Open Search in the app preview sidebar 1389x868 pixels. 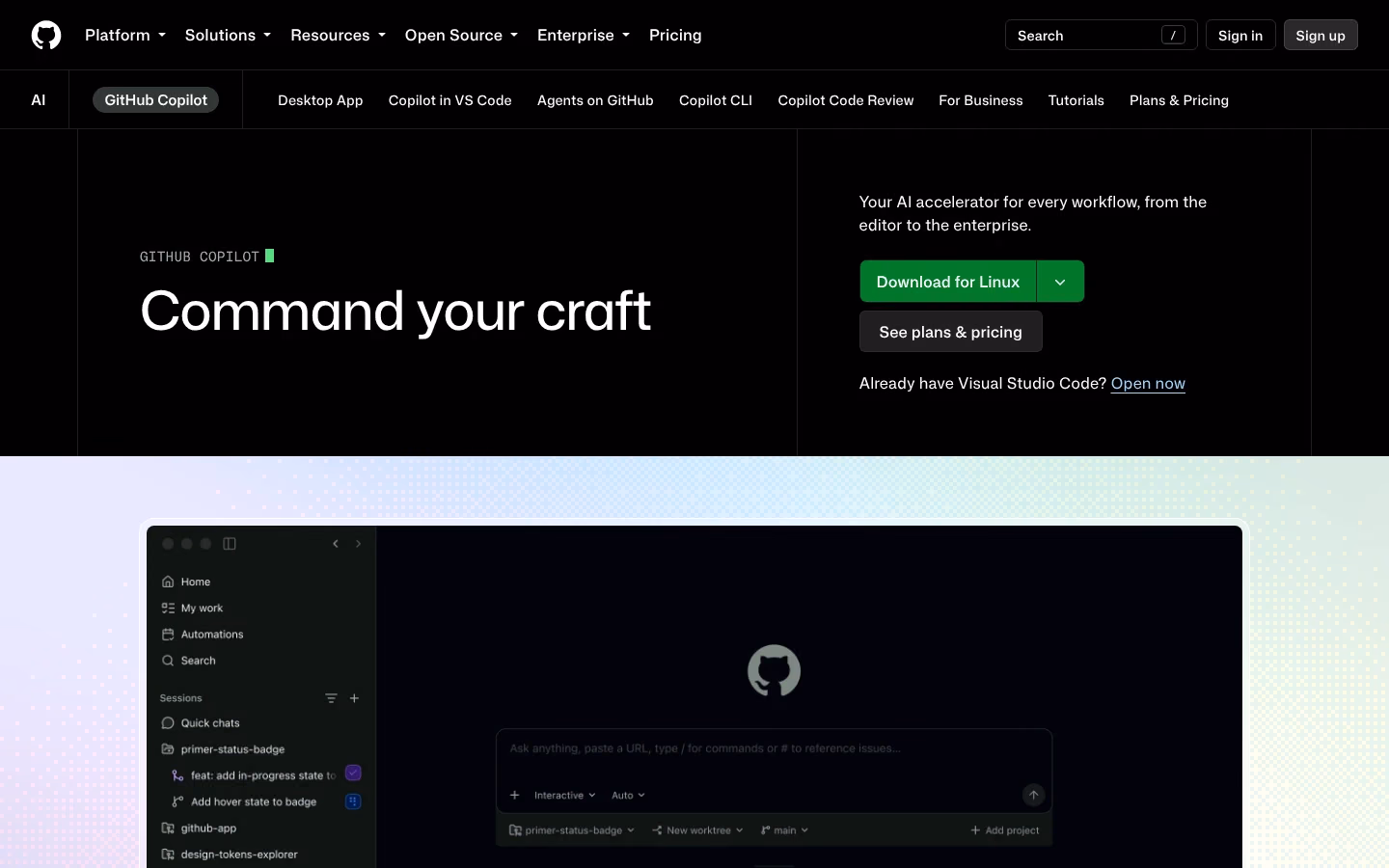pyautogui.click(x=189, y=661)
